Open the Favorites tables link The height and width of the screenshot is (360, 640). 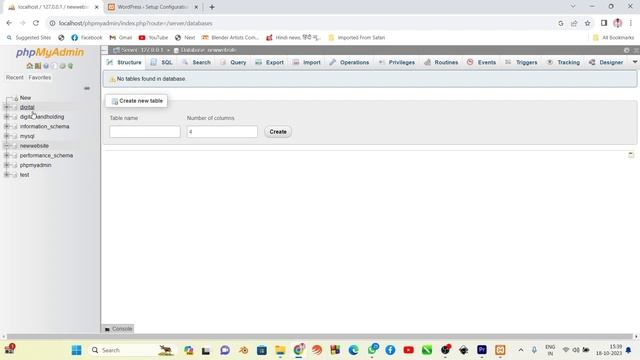point(40,78)
